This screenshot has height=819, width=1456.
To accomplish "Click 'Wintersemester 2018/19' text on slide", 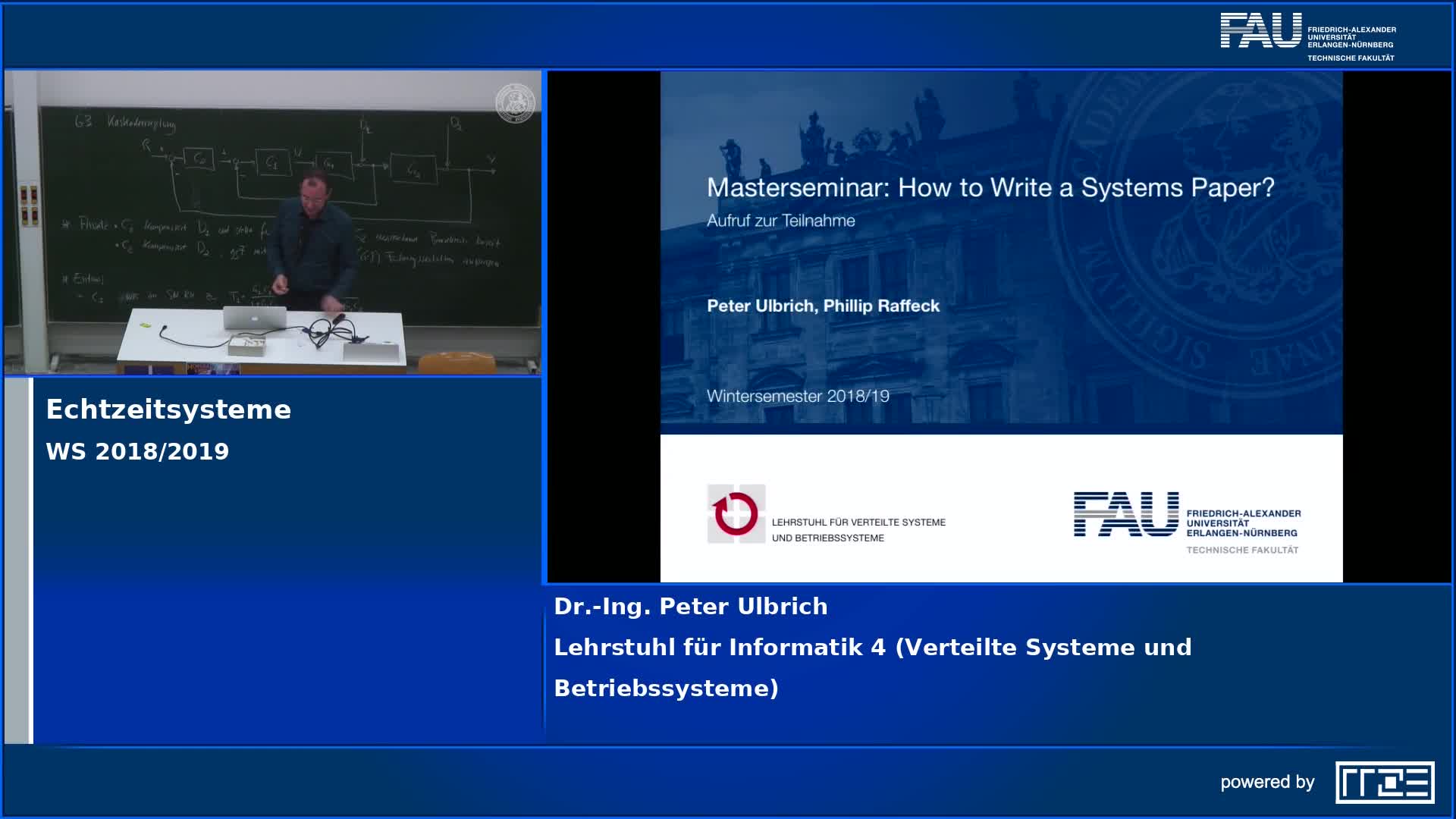I will click(798, 396).
